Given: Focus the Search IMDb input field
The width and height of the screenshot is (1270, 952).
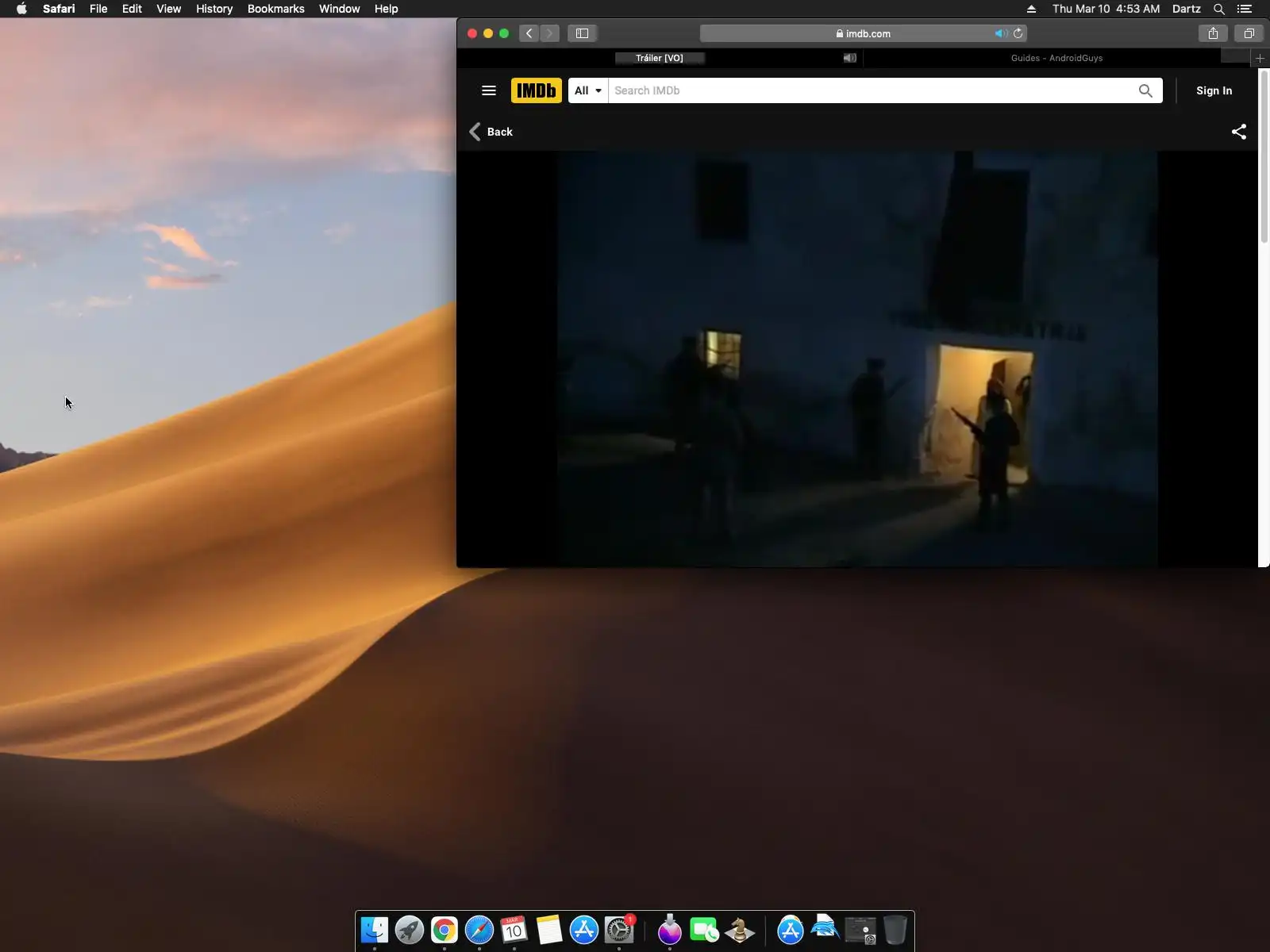Looking at the screenshot, I should click(872, 90).
